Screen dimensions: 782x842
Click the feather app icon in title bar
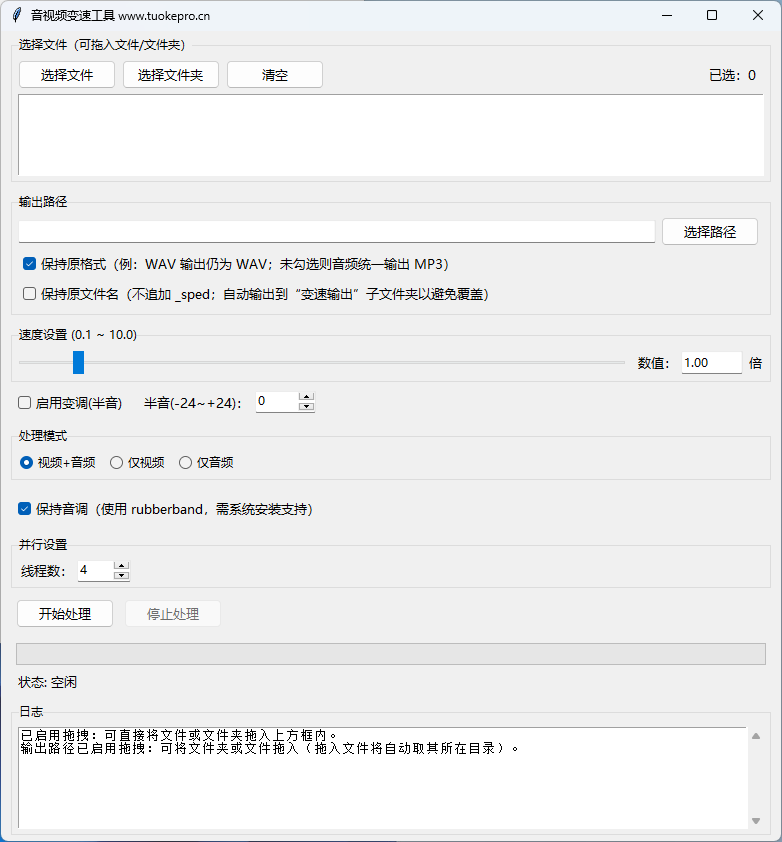(16, 15)
